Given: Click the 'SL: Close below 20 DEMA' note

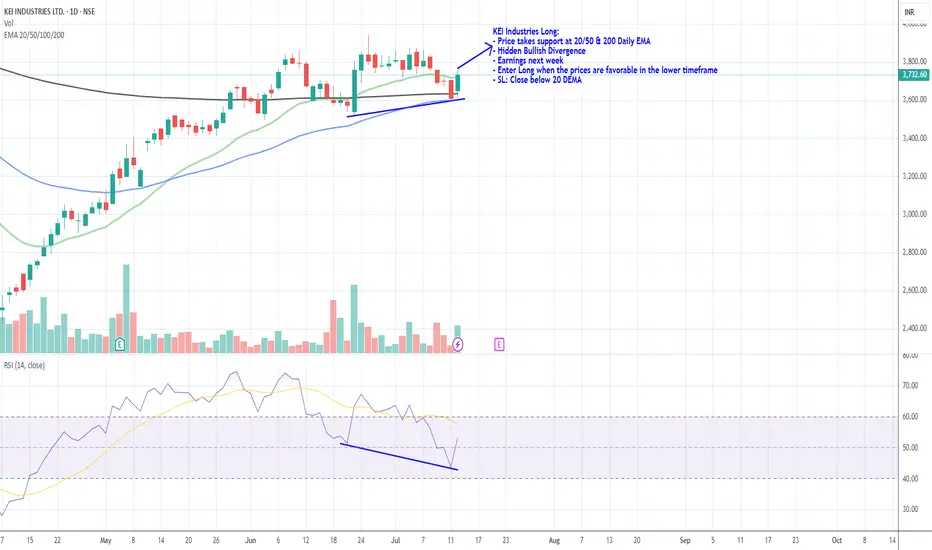Looking at the screenshot, I should [537, 79].
